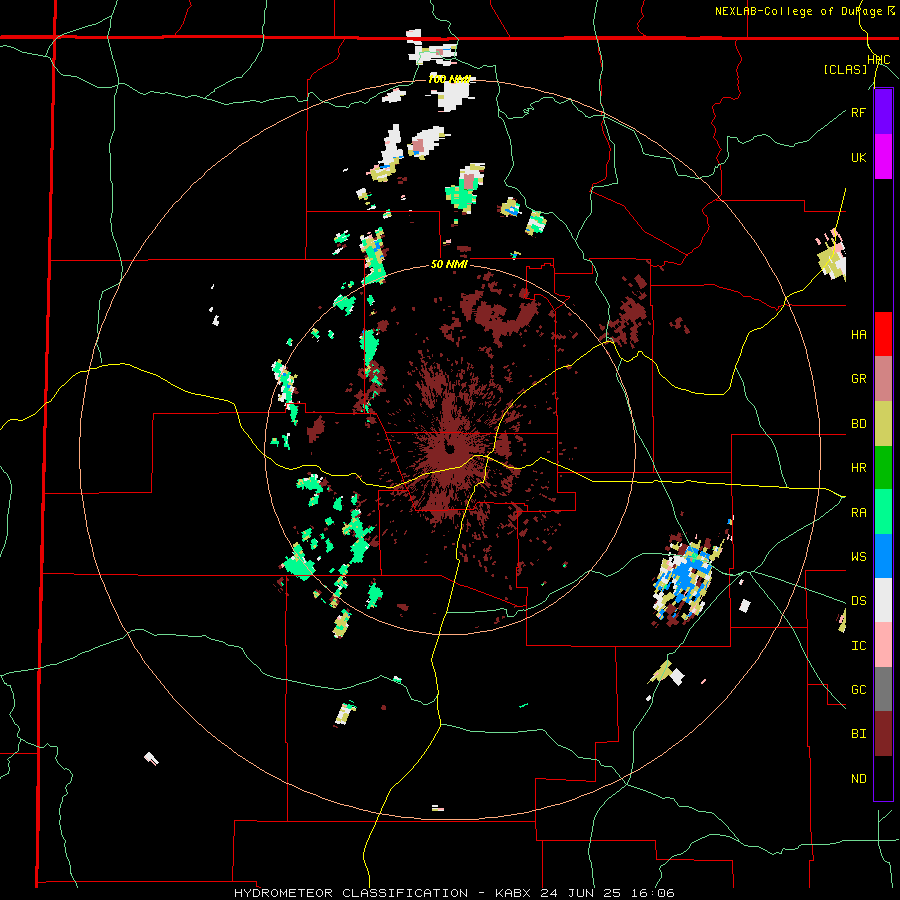
Task: Click the 'IC' ice crystals legend label
Action: [858, 646]
